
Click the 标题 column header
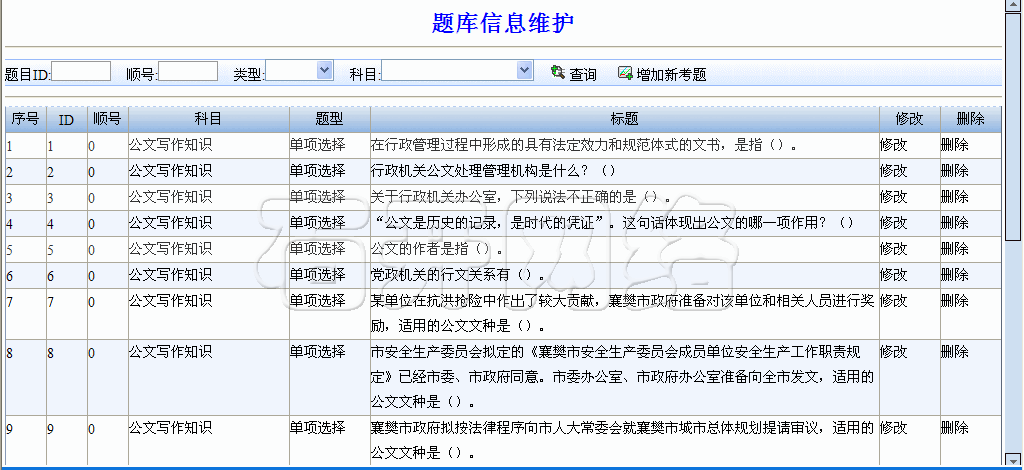pos(624,119)
